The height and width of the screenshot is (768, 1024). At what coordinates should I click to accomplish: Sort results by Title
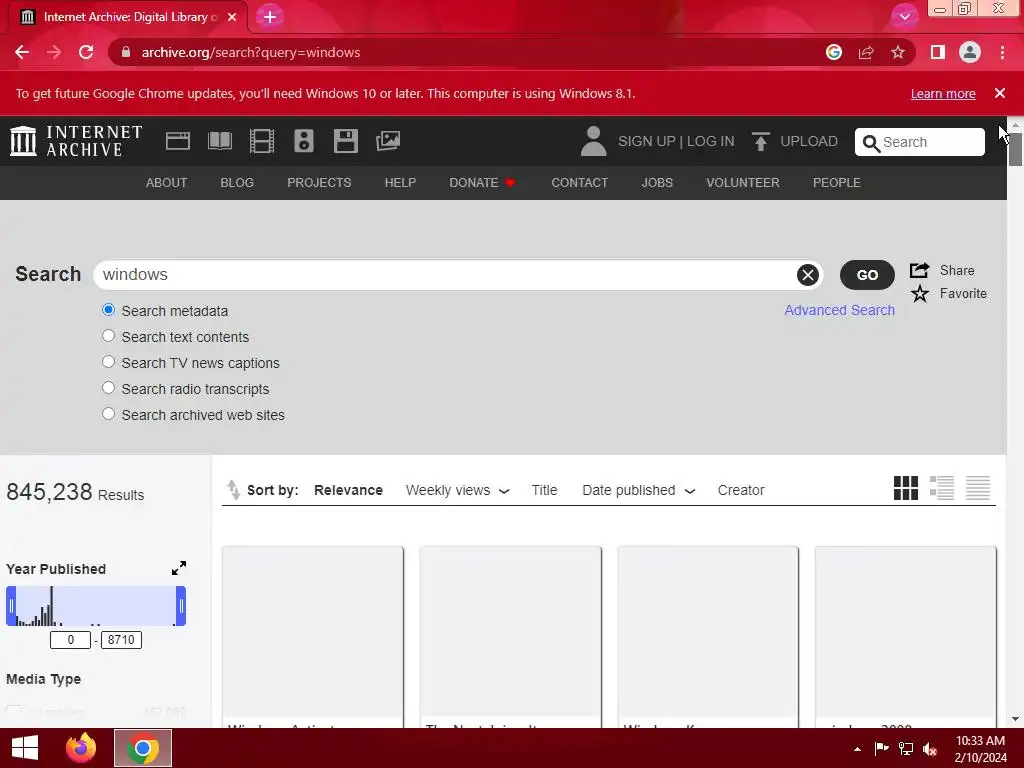click(545, 490)
